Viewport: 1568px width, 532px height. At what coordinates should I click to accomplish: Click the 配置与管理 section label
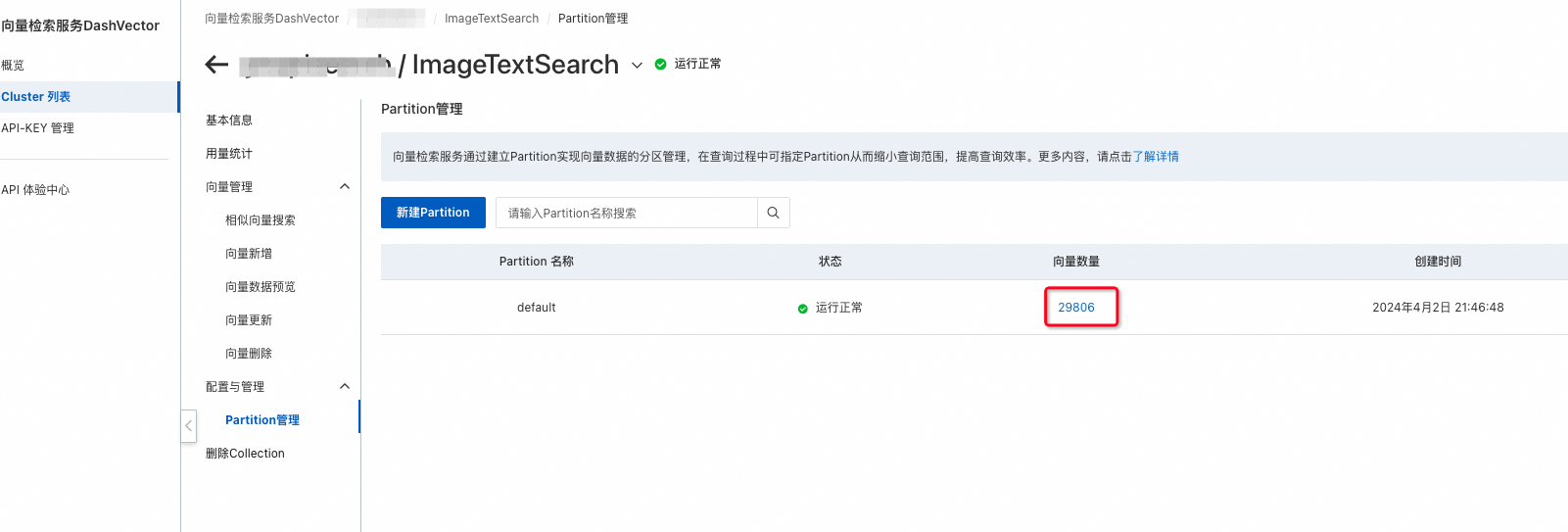point(235,386)
